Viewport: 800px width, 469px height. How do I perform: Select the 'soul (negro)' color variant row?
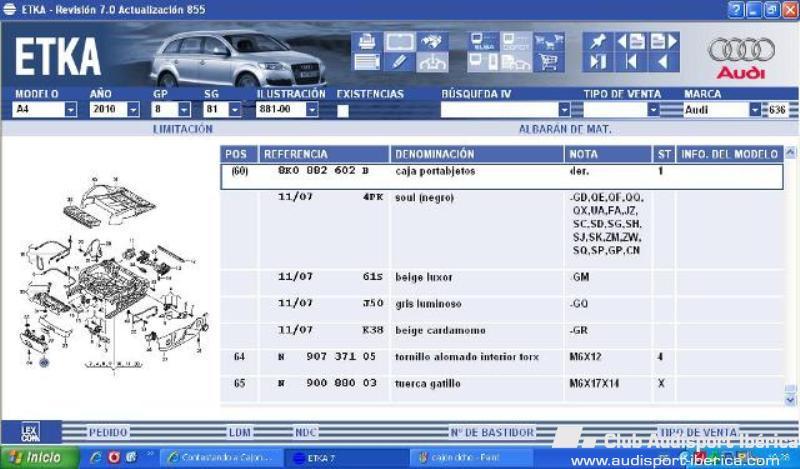(x=502, y=230)
